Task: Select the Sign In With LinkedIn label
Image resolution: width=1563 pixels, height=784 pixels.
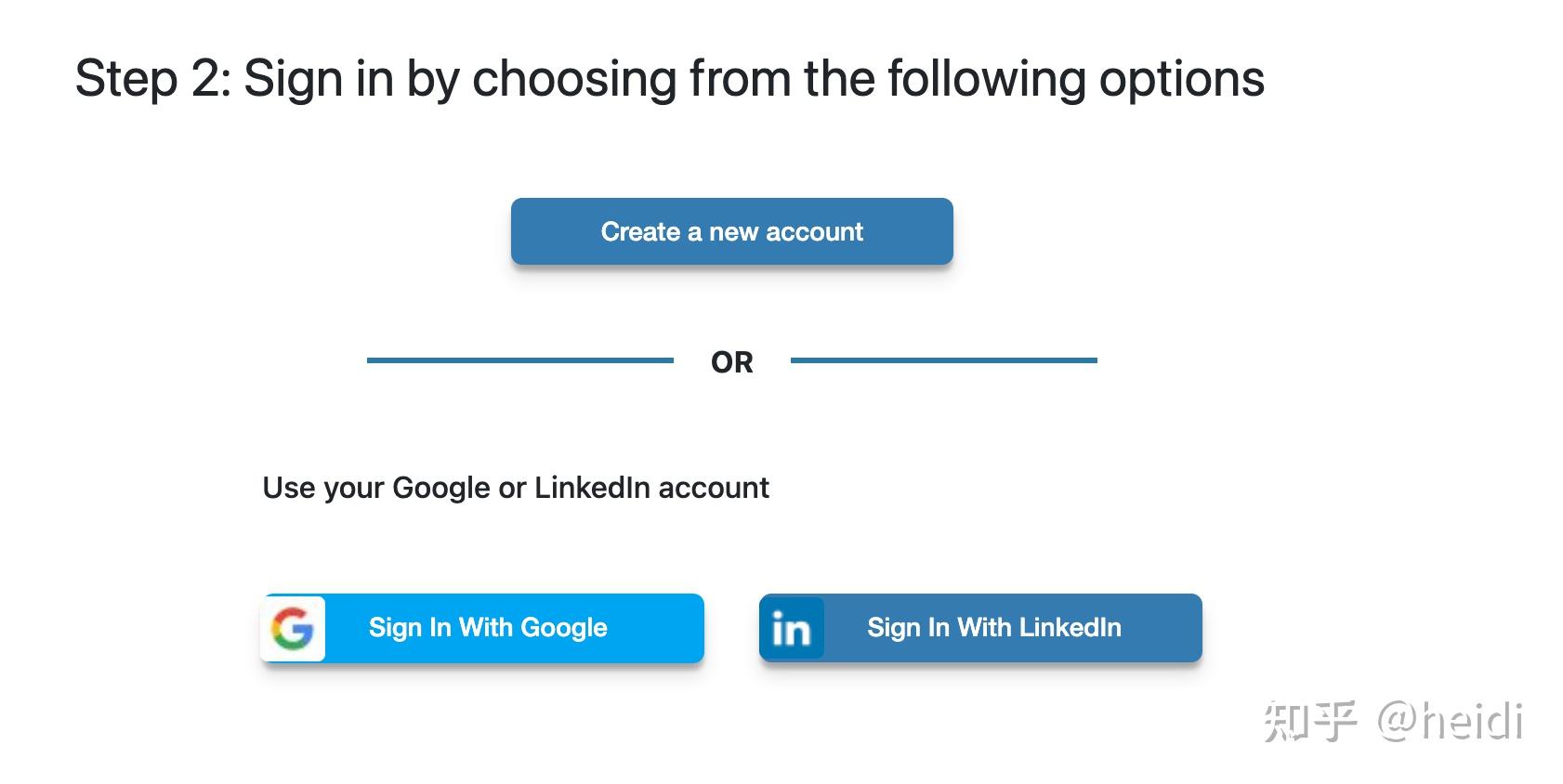Action: 993,628
